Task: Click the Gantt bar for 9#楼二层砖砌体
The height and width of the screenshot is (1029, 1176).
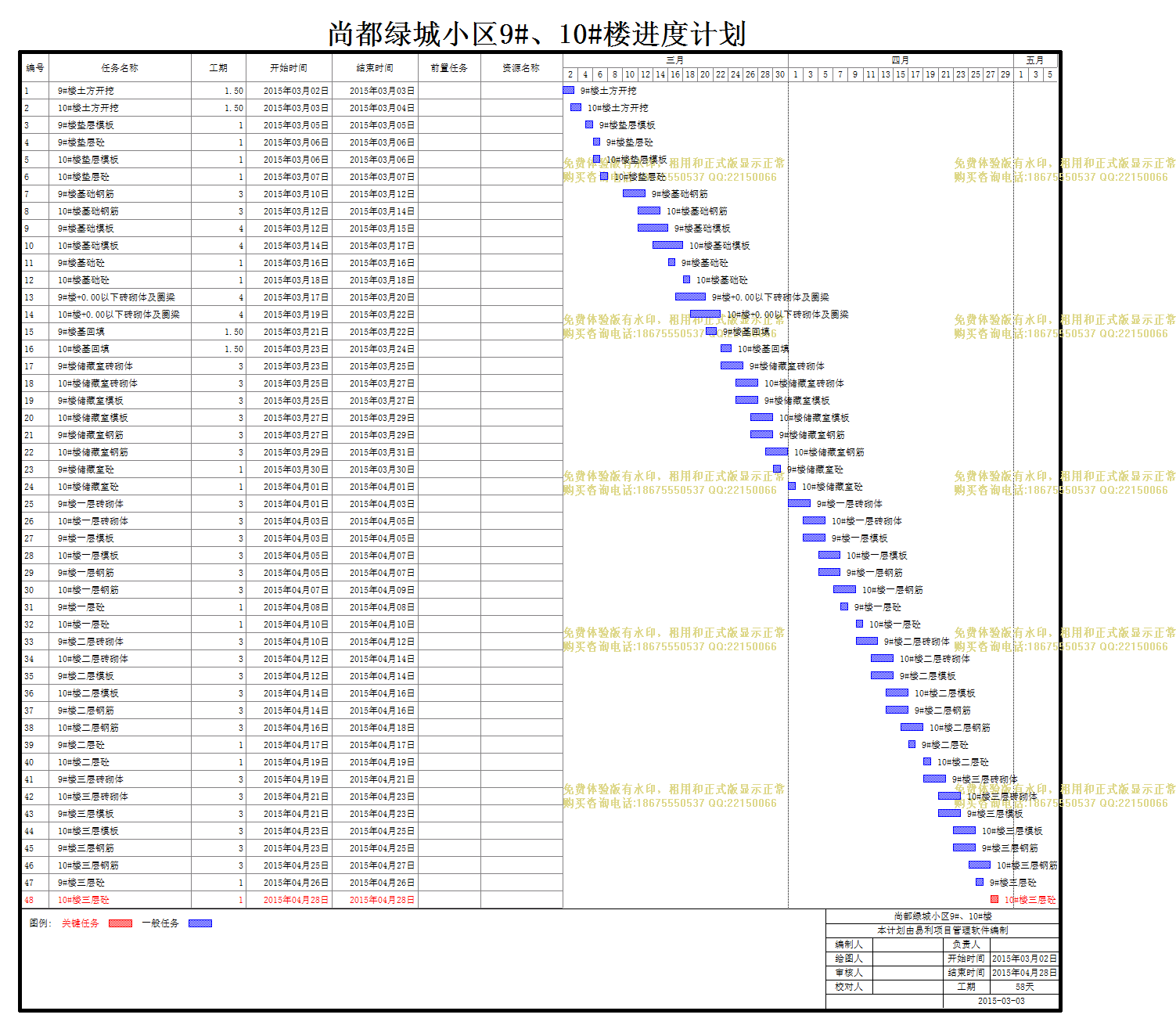Action: [867, 641]
